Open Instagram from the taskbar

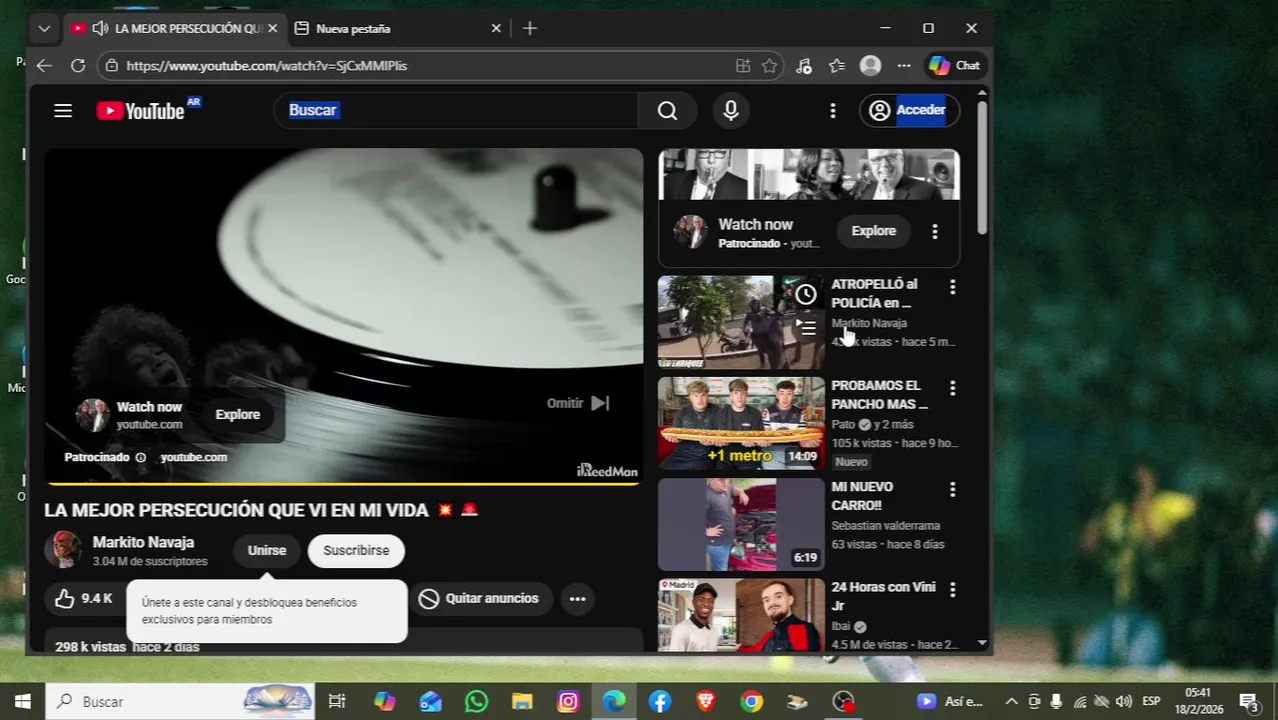click(x=568, y=702)
